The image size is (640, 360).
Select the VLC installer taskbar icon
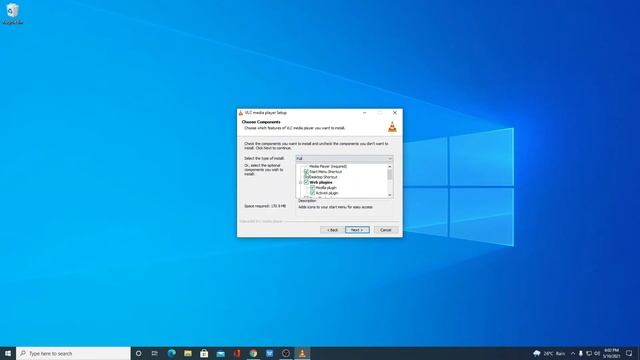coord(302,353)
